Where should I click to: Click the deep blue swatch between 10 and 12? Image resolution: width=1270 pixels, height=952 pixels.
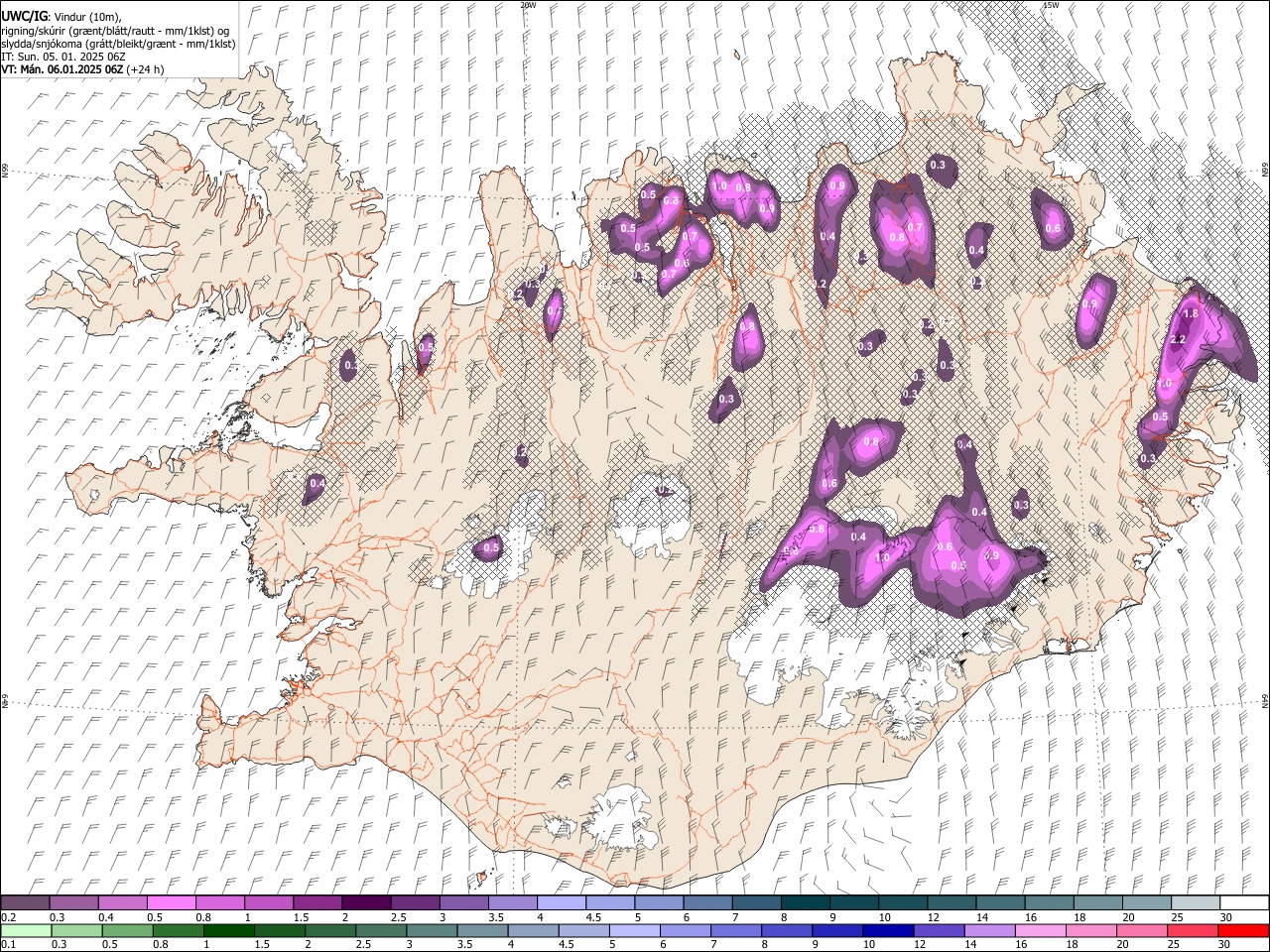click(x=887, y=930)
